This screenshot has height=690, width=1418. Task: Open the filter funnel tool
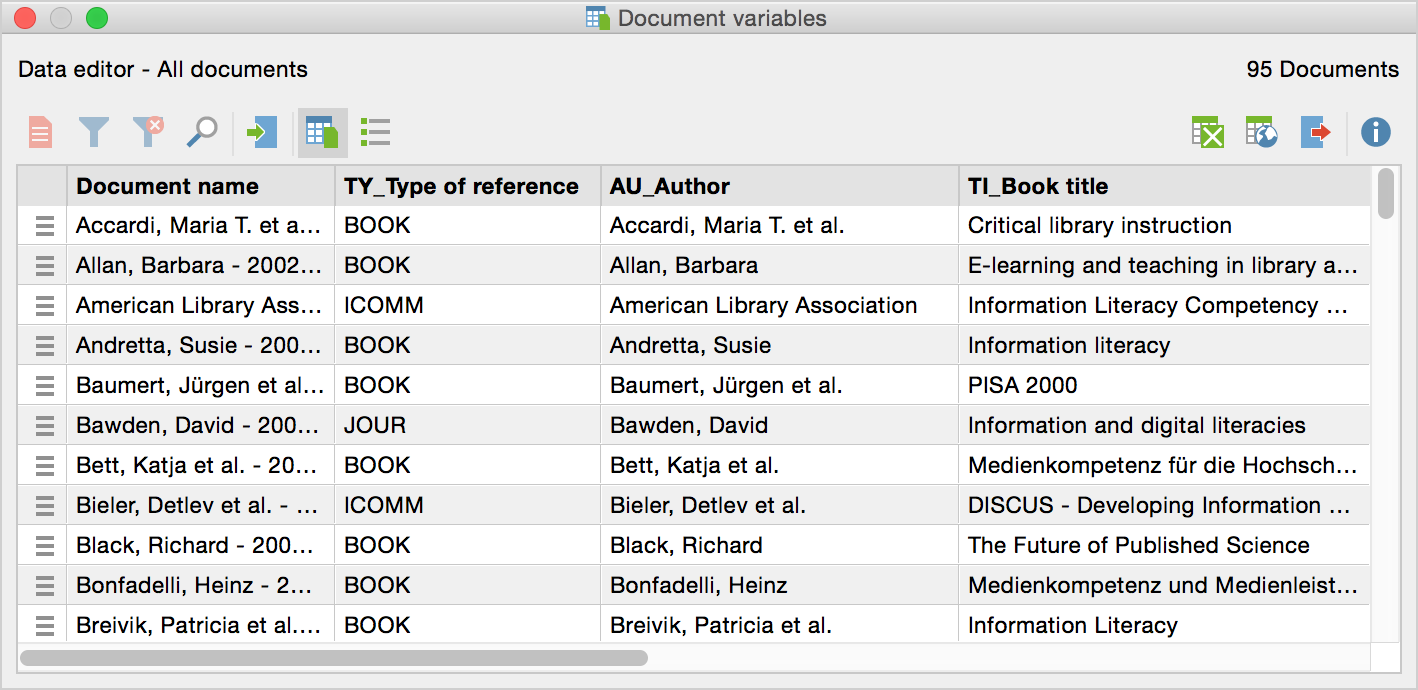coord(94,132)
